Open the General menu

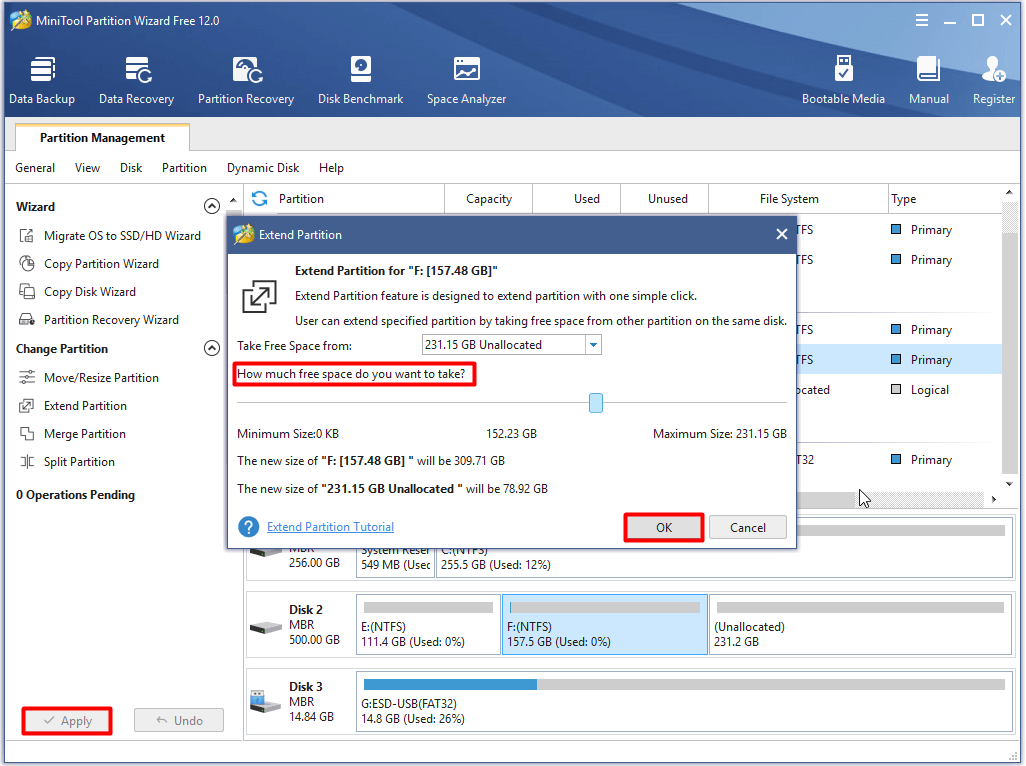(35, 168)
